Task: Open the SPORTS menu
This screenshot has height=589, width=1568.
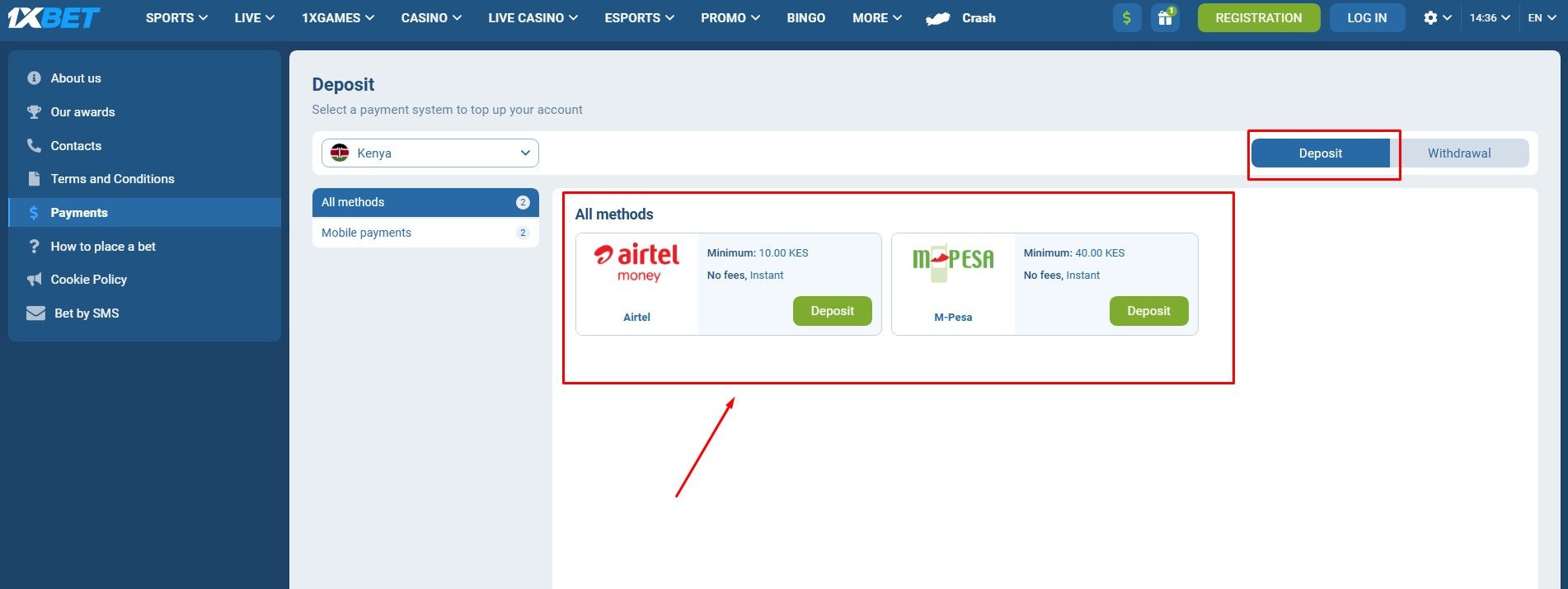Action: (x=176, y=17)
